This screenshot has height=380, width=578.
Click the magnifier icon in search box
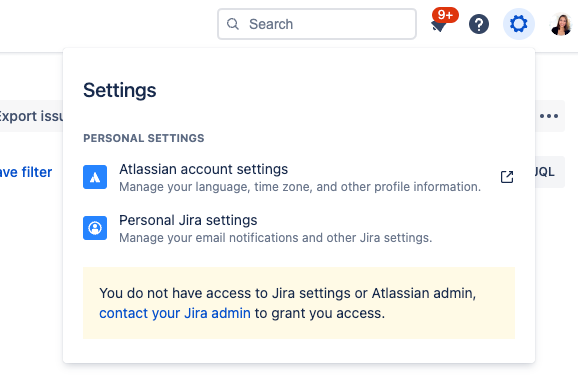click(x=233, y=24)
